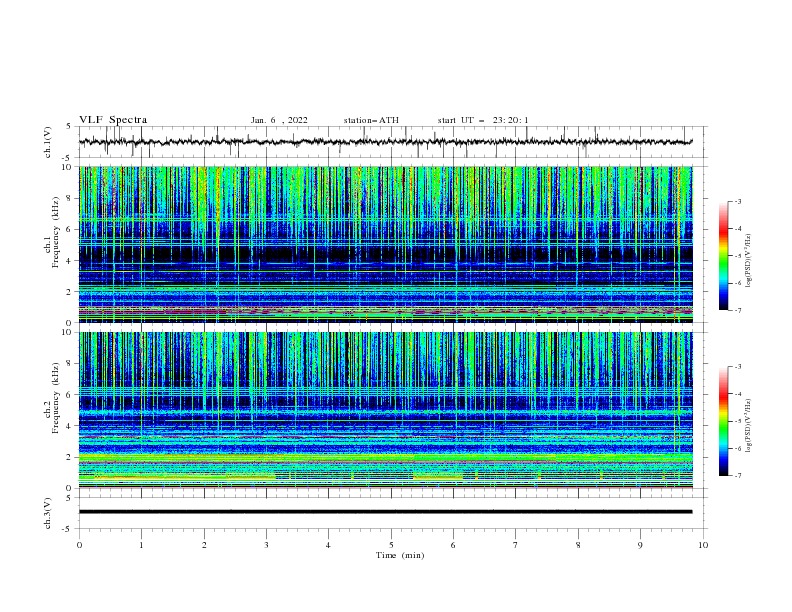Click the ch.1 voltage waveform trace
Screen dimensions: 792x612
coord(385,142)
